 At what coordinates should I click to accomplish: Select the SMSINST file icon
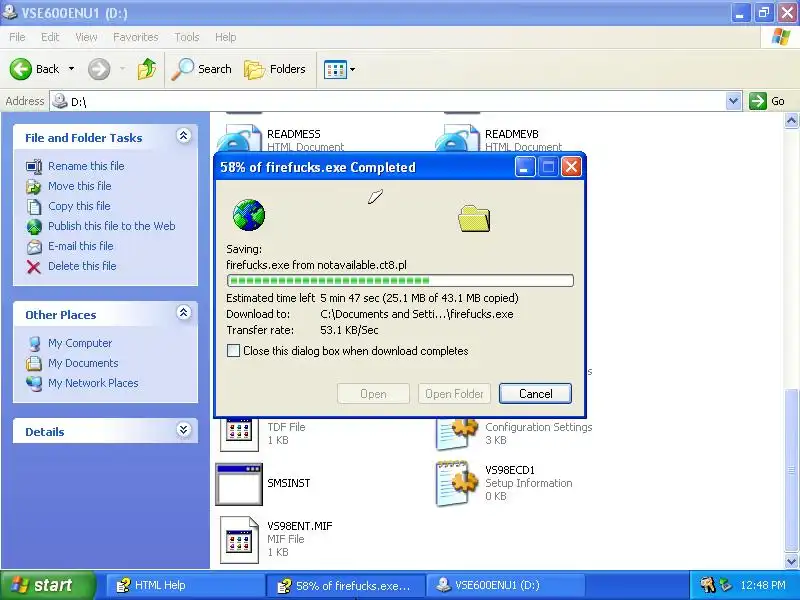[239, 484]
